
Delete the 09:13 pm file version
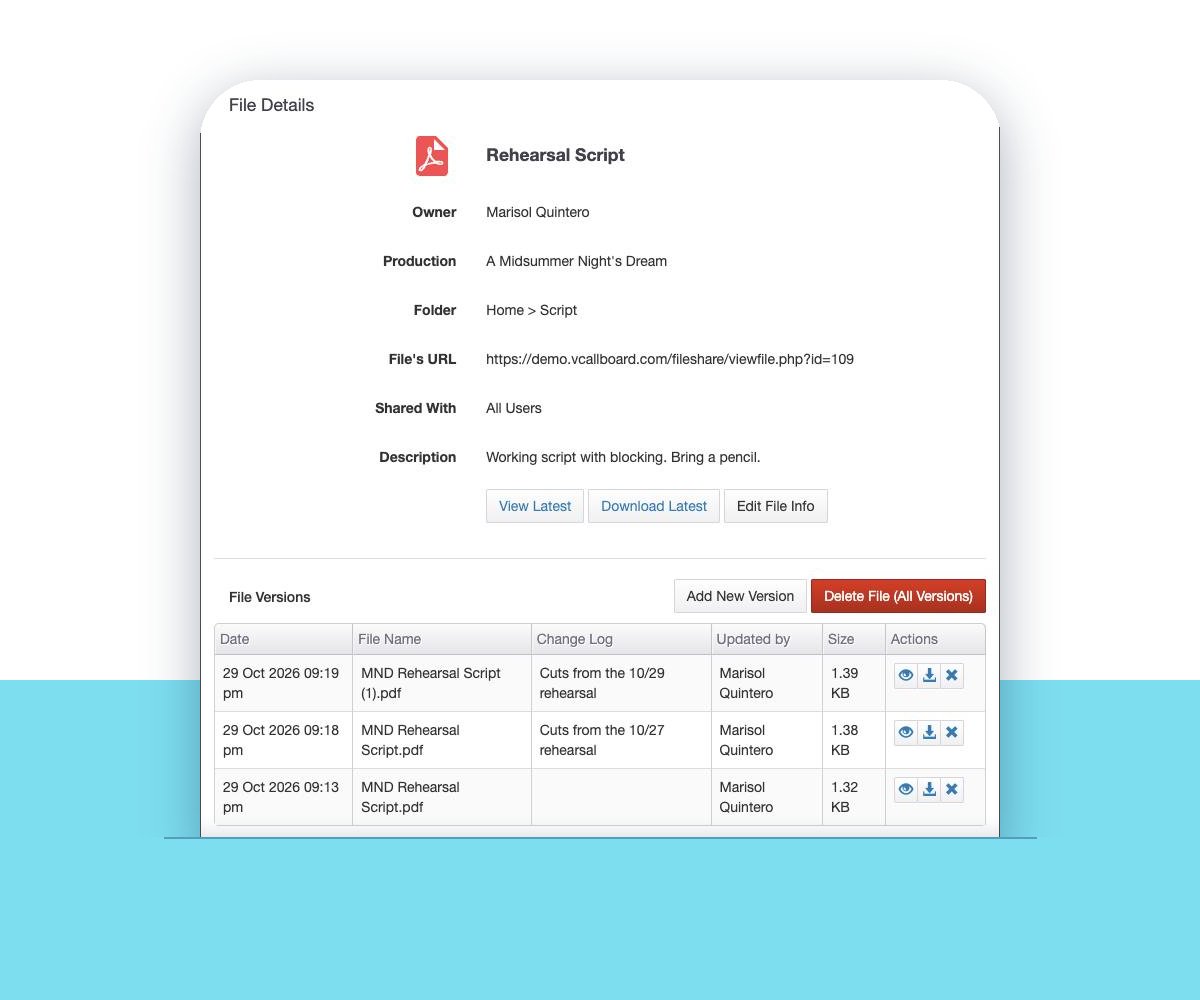click(952, 789)
